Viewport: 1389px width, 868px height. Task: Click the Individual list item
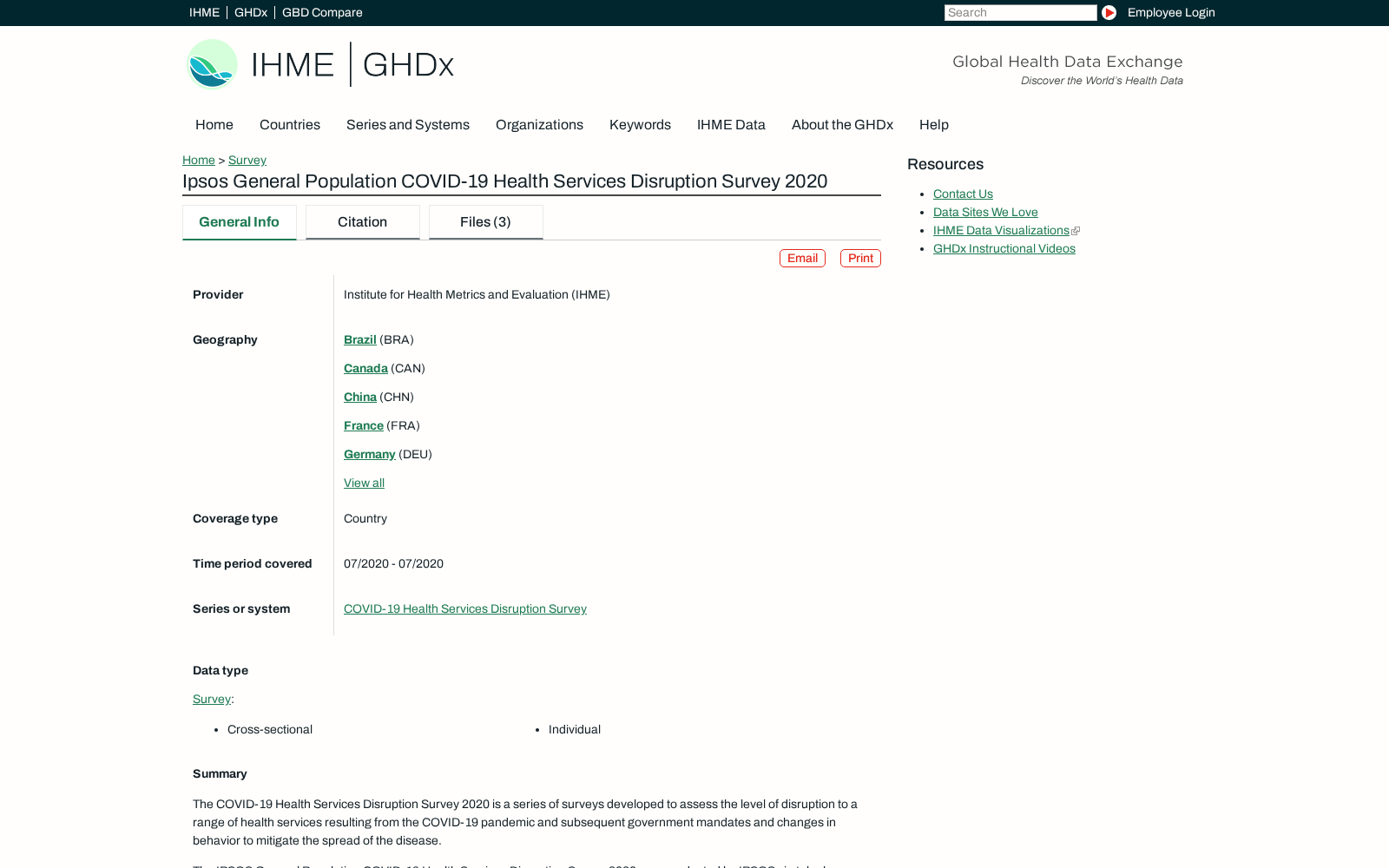point(575,730)
